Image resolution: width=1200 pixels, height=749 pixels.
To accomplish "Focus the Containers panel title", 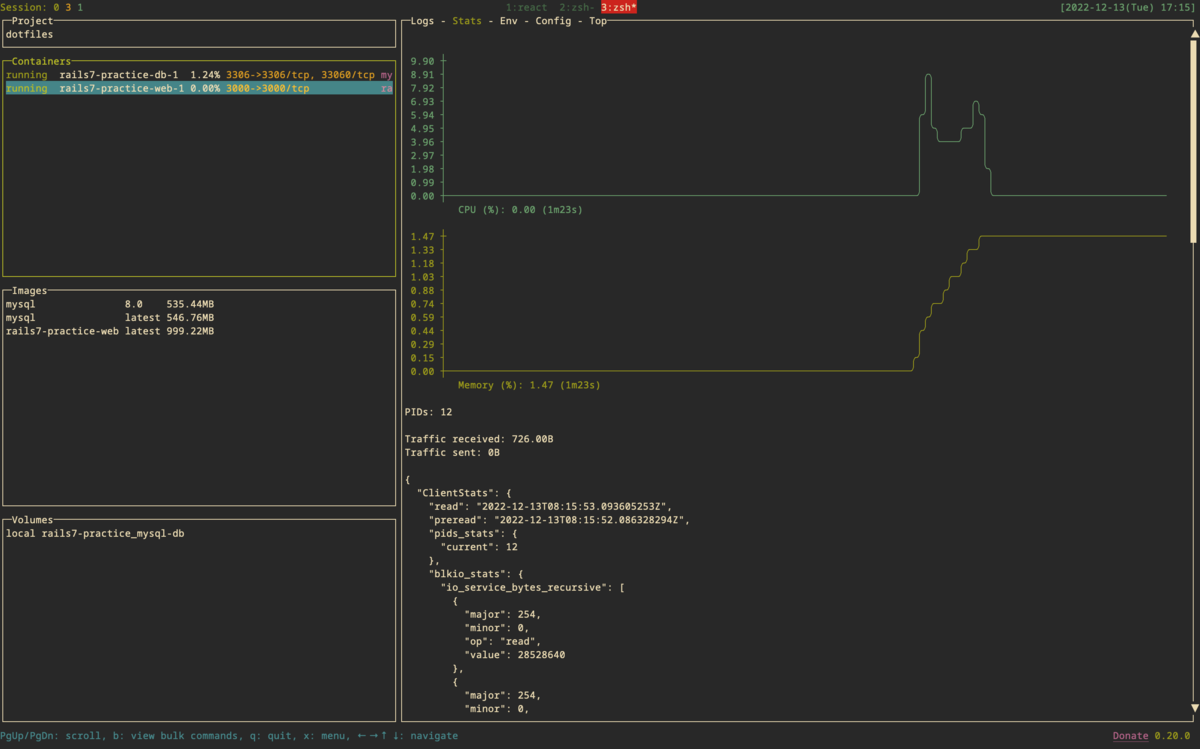I will pos(42,61).
